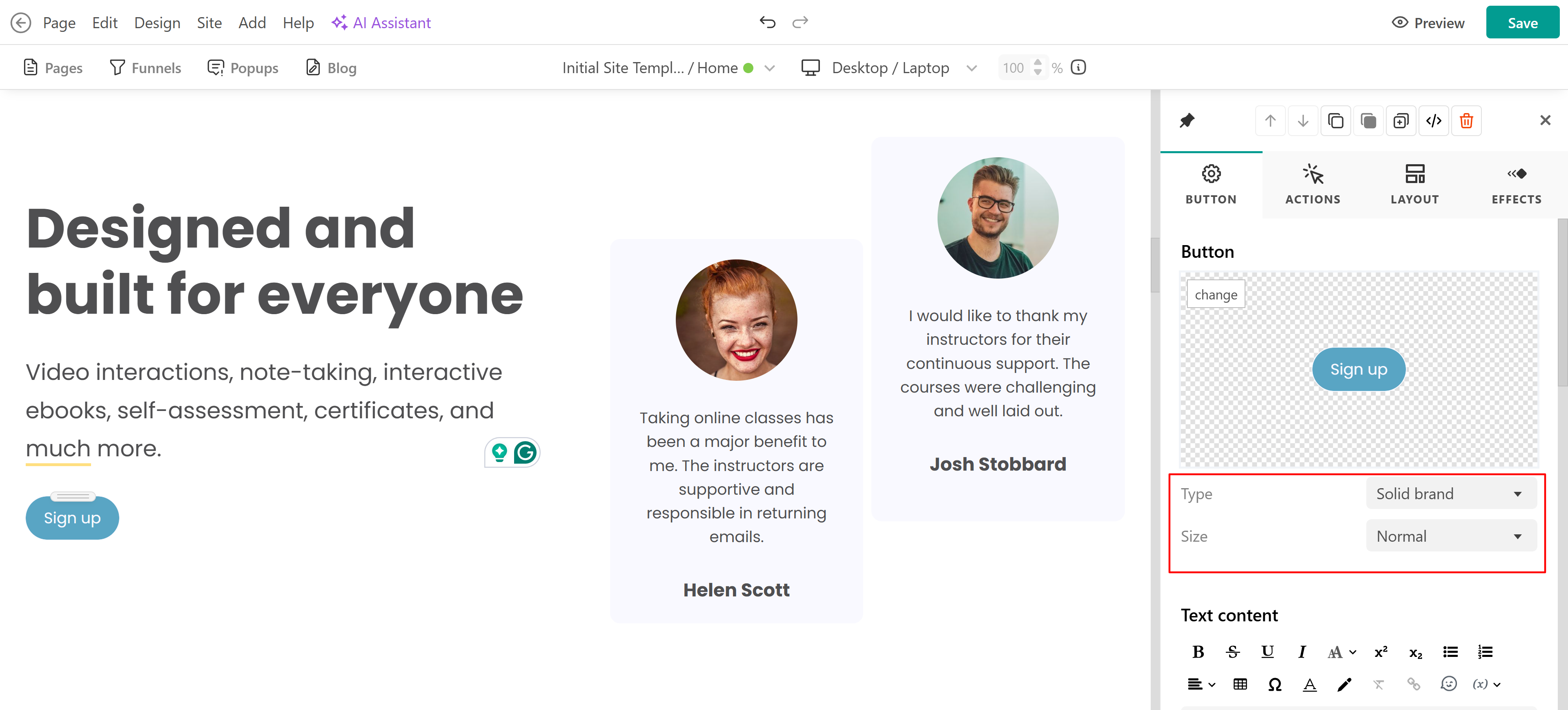Toggle underline text formatting

(x=1267, y=652)
